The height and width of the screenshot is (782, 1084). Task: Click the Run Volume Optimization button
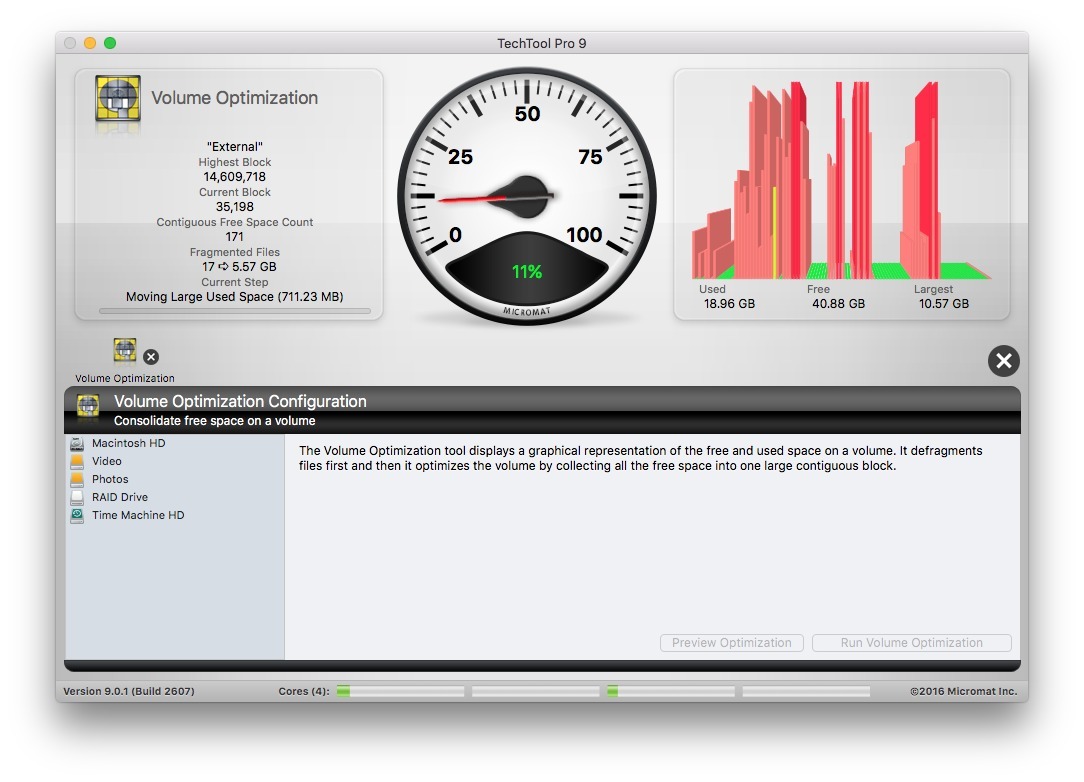911,643
